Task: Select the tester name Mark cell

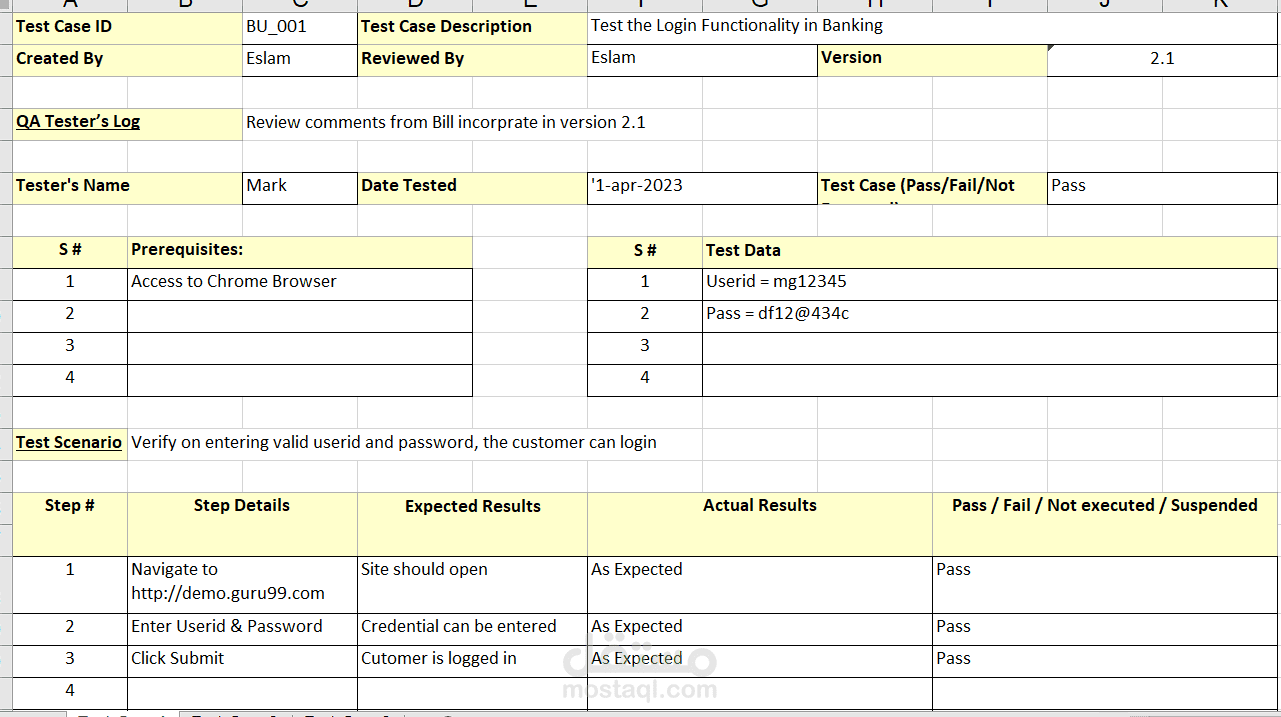Action: [x=300, y=188]
